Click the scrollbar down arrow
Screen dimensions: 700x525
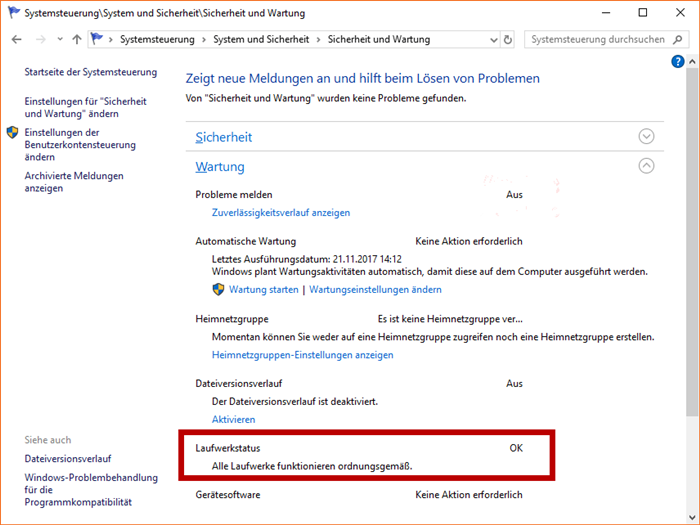(x=692, y=517)
